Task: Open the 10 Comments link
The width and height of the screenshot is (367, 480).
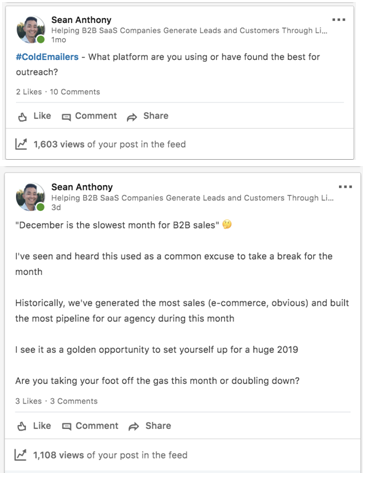Action: pyautogui.click(x=75, y=92)
